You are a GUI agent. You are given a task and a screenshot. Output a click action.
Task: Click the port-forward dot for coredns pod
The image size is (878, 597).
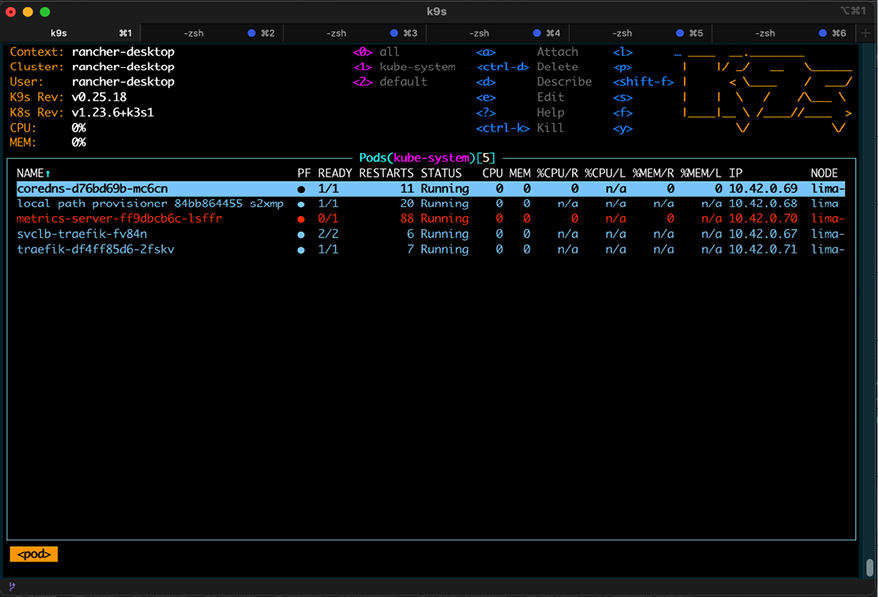[x=301, y=189]
